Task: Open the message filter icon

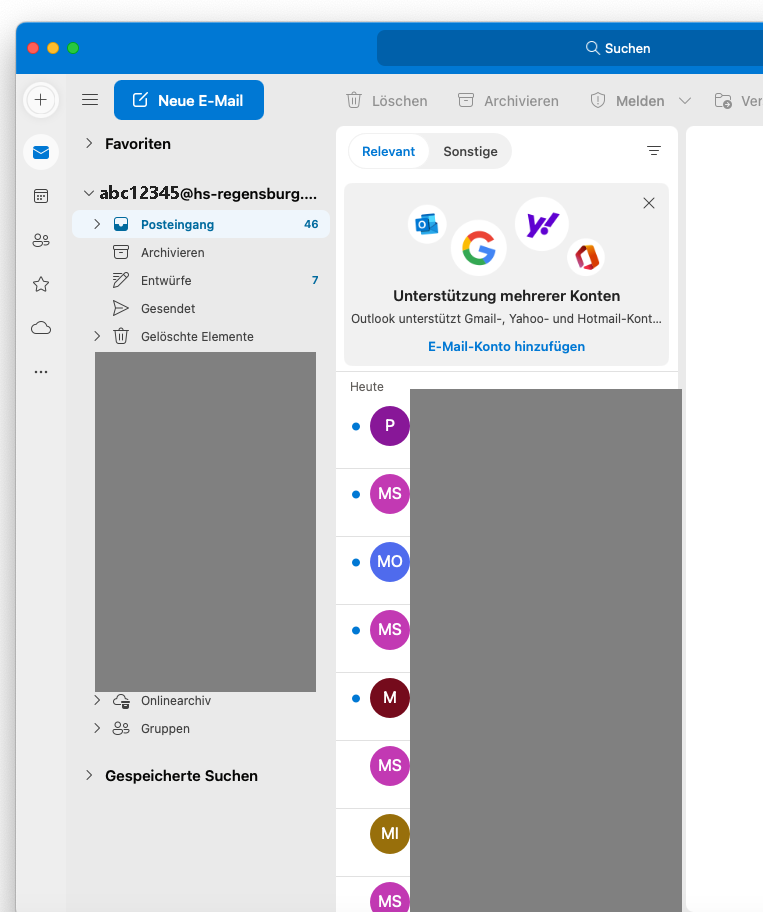Action: tap(654, 151)
